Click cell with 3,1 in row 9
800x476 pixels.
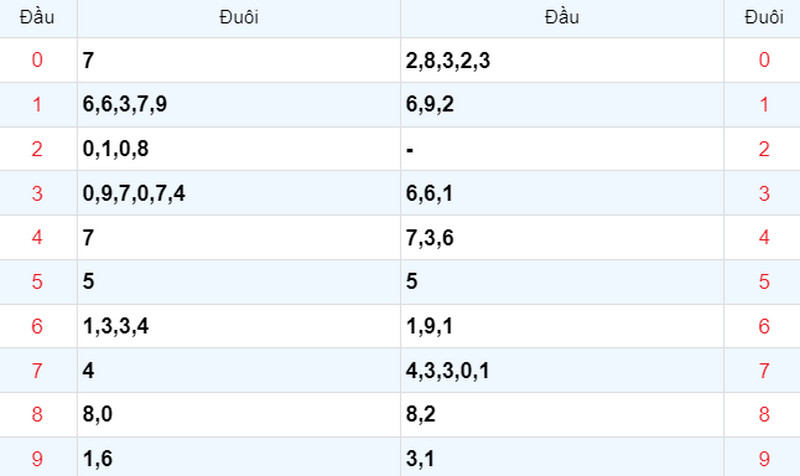coord(562,457)
